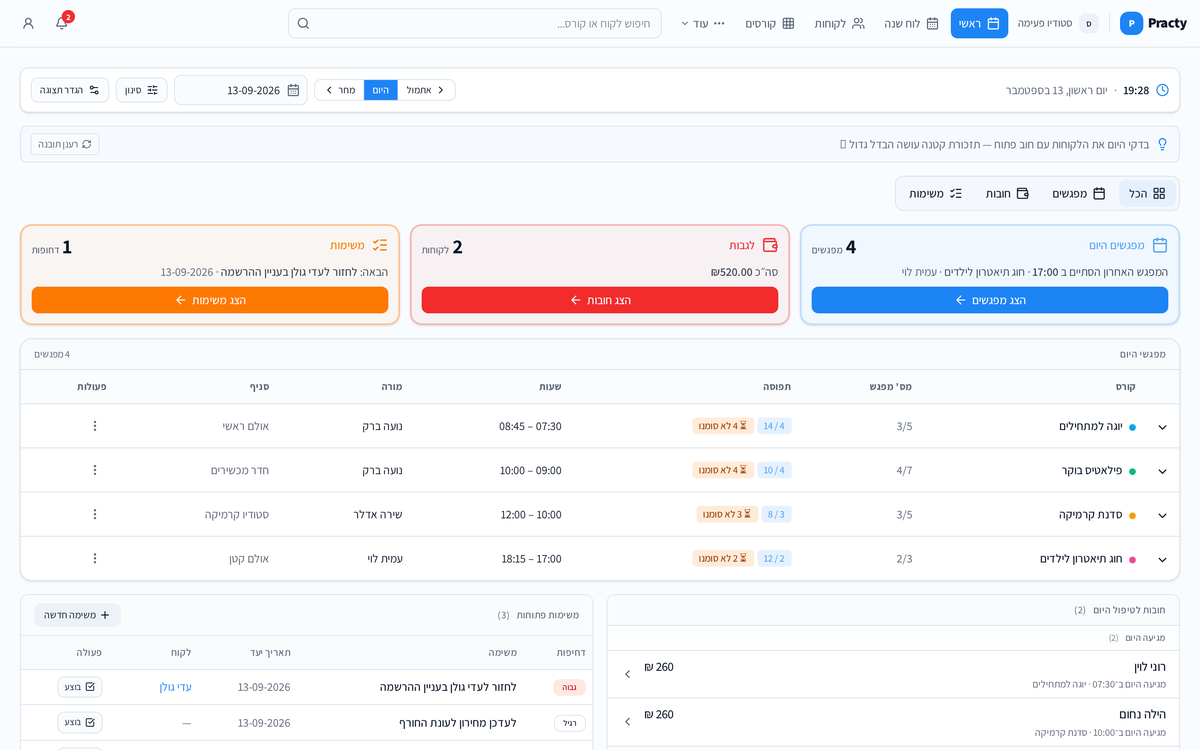Mark the עדי גולן task as בוצע
Viewport: 1200px width, 750px height.
coord(80,687)
